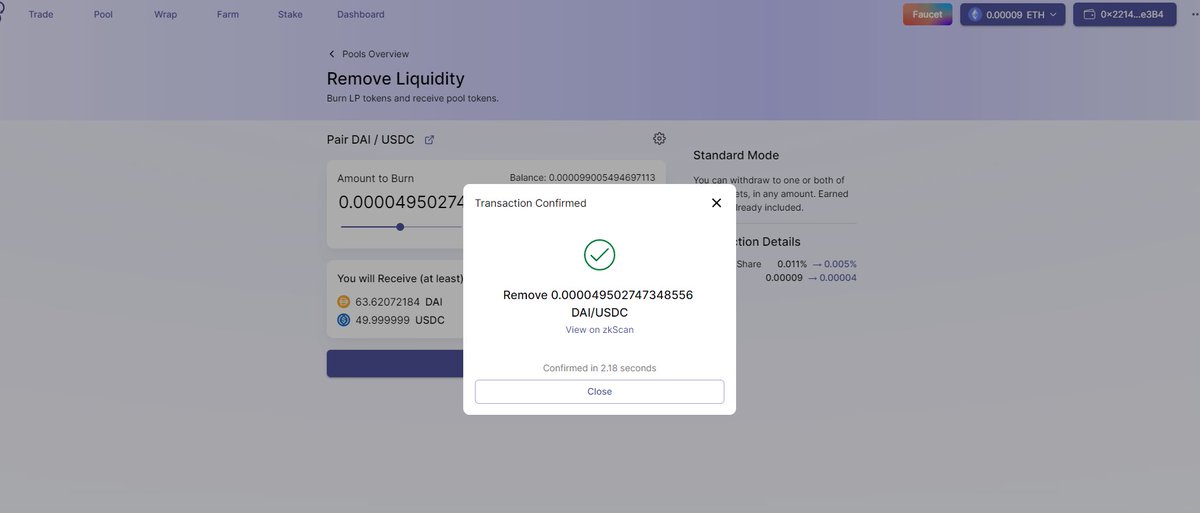
Task: Open the Pool menu
Action: (x=103, y=15)
